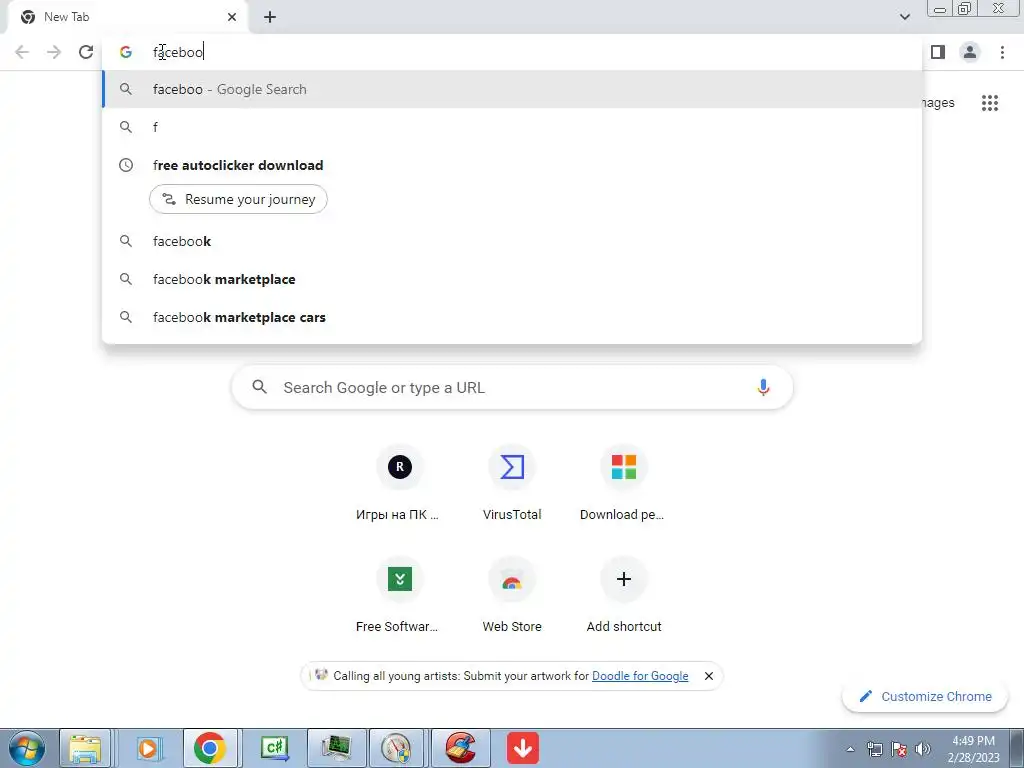Open the Web Store shortcut
The image size is (1024, 768).
pyautogui.click(x=512, y=596)
